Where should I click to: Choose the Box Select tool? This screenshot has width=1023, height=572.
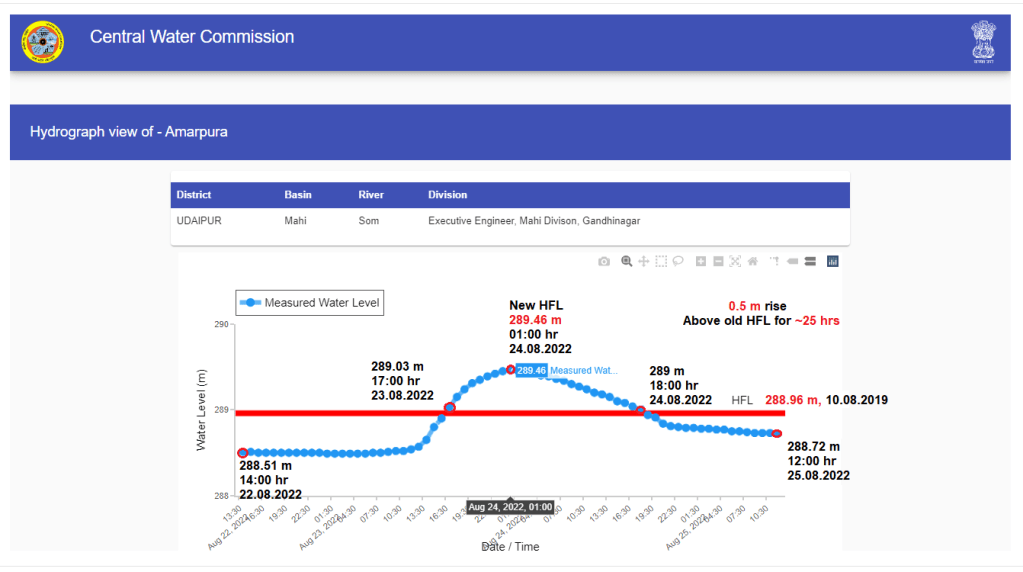pyautogui.click(x=660, y=261)
